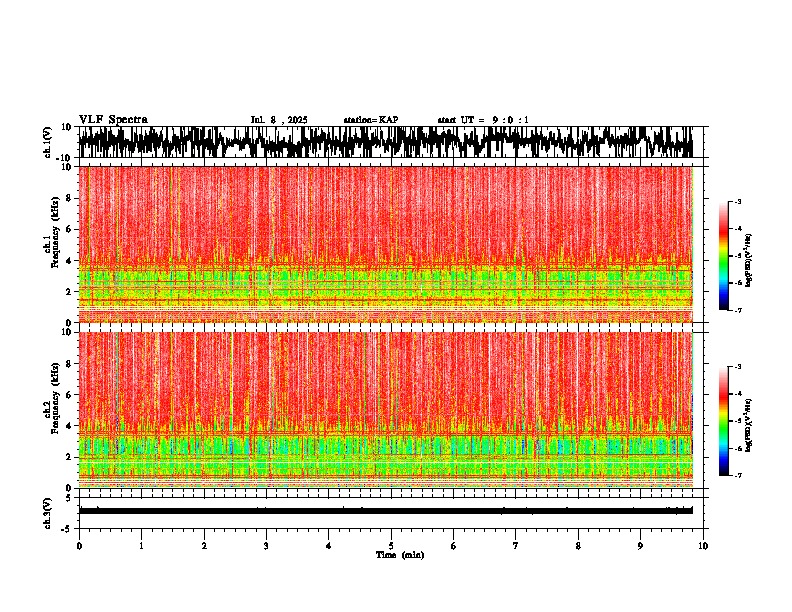Screen dimensions: 792x612
Task: Click time axis tick label "3"
Action: pos(266,546)
